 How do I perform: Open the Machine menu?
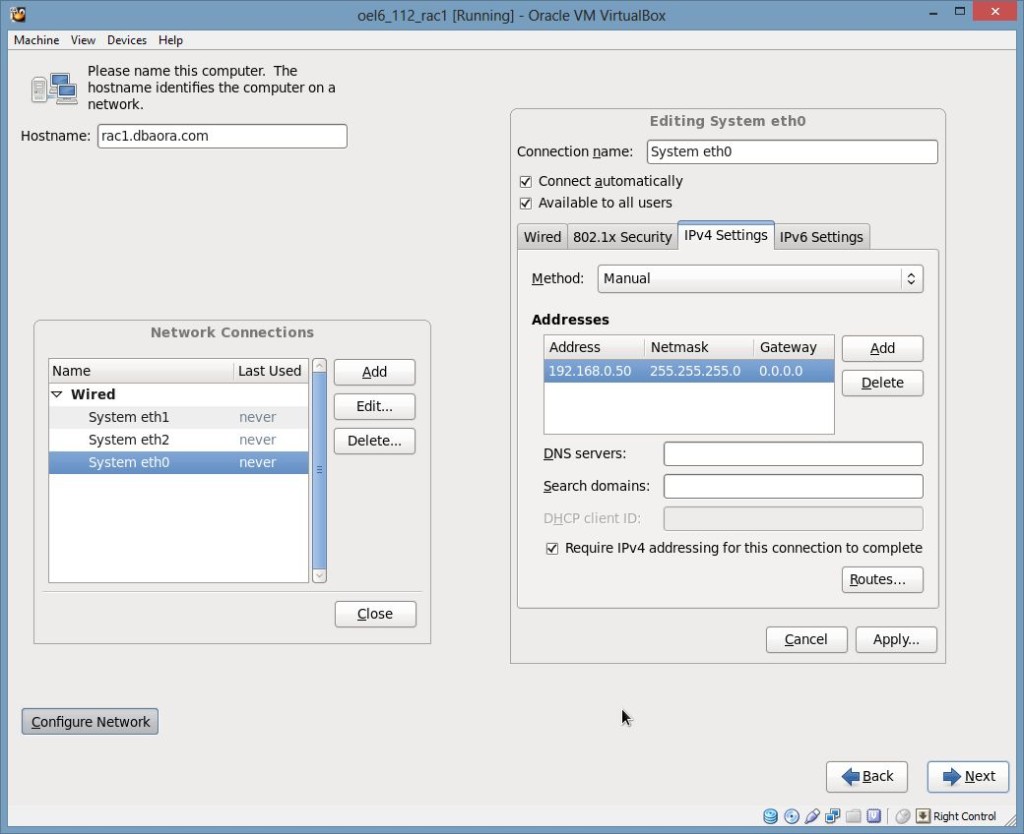37,40
